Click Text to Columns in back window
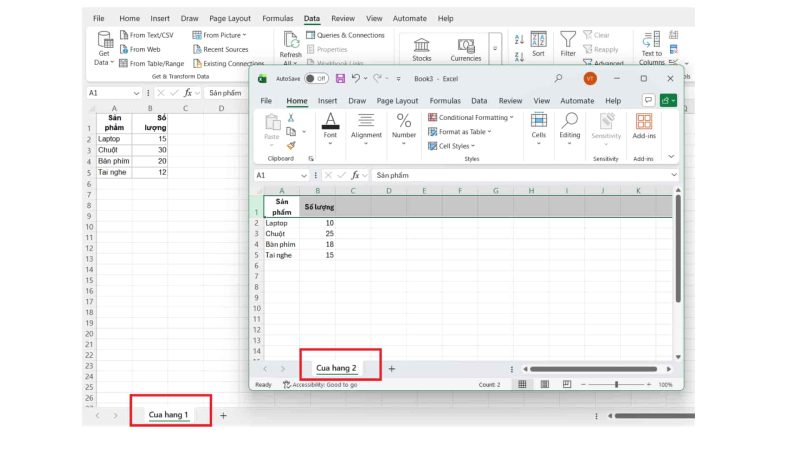This screenshot has height=450, width=800. [x=652, y=48]
